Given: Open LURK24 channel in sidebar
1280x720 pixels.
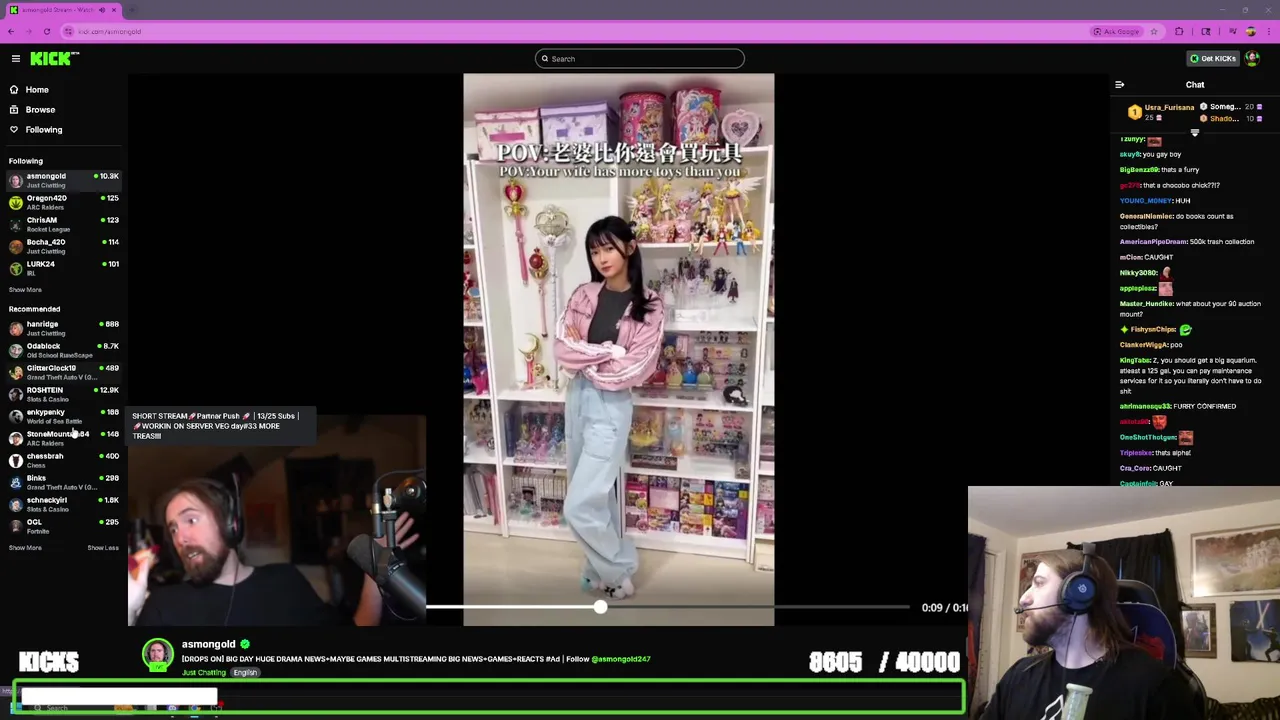Looking at the screenshot, I should coord(63,268).
